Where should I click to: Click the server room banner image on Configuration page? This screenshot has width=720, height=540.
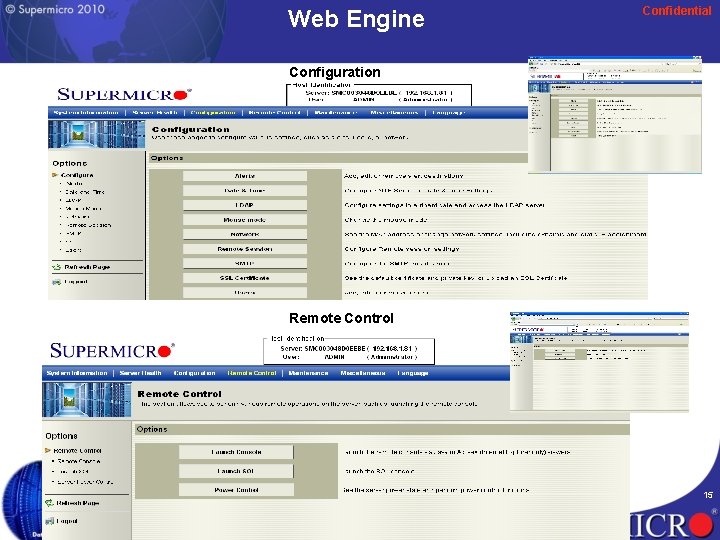pyautogui.click(x=96, y=134)
